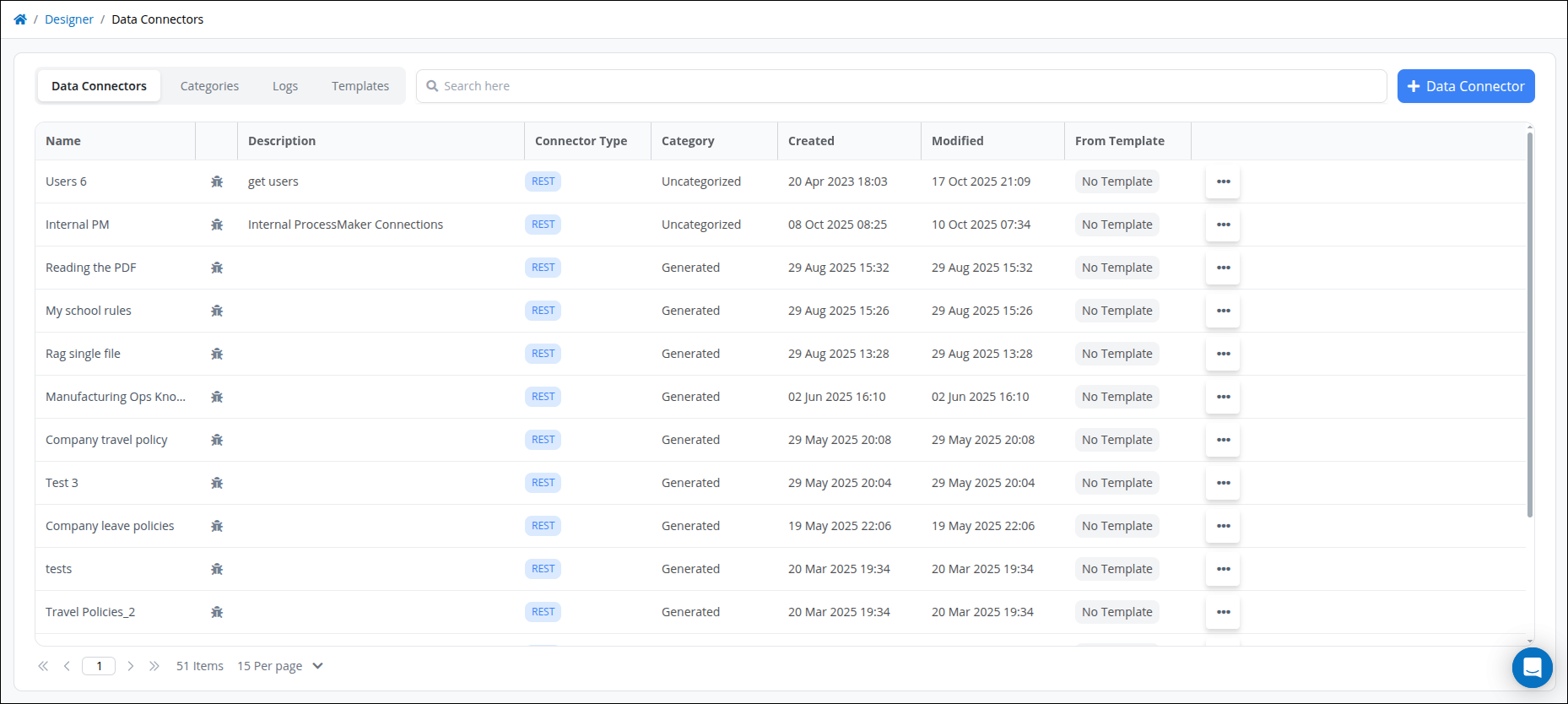Screen dimensions: 1568x704
Task: Click in the Search here field
Action: coord(901,86)
